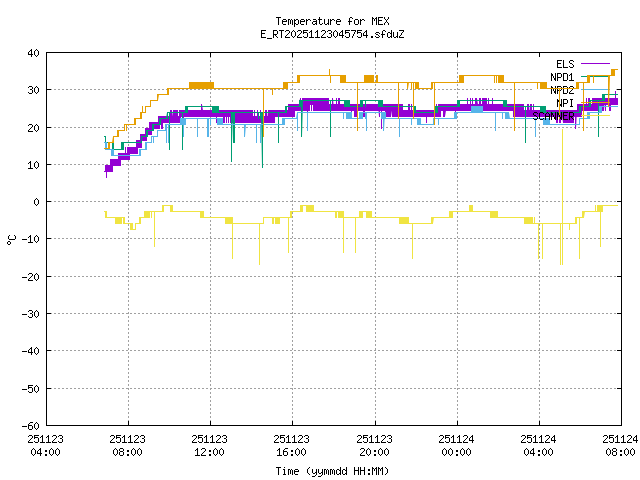Click the yellow SCANNER legend line sample
The height and width of the screenshot is (480, 640).
[596, 116]
